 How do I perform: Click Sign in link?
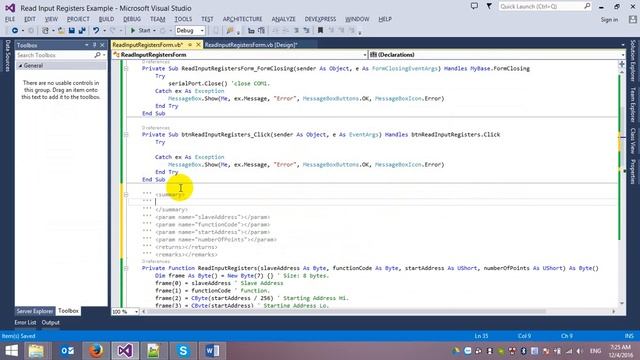point(609,20)
